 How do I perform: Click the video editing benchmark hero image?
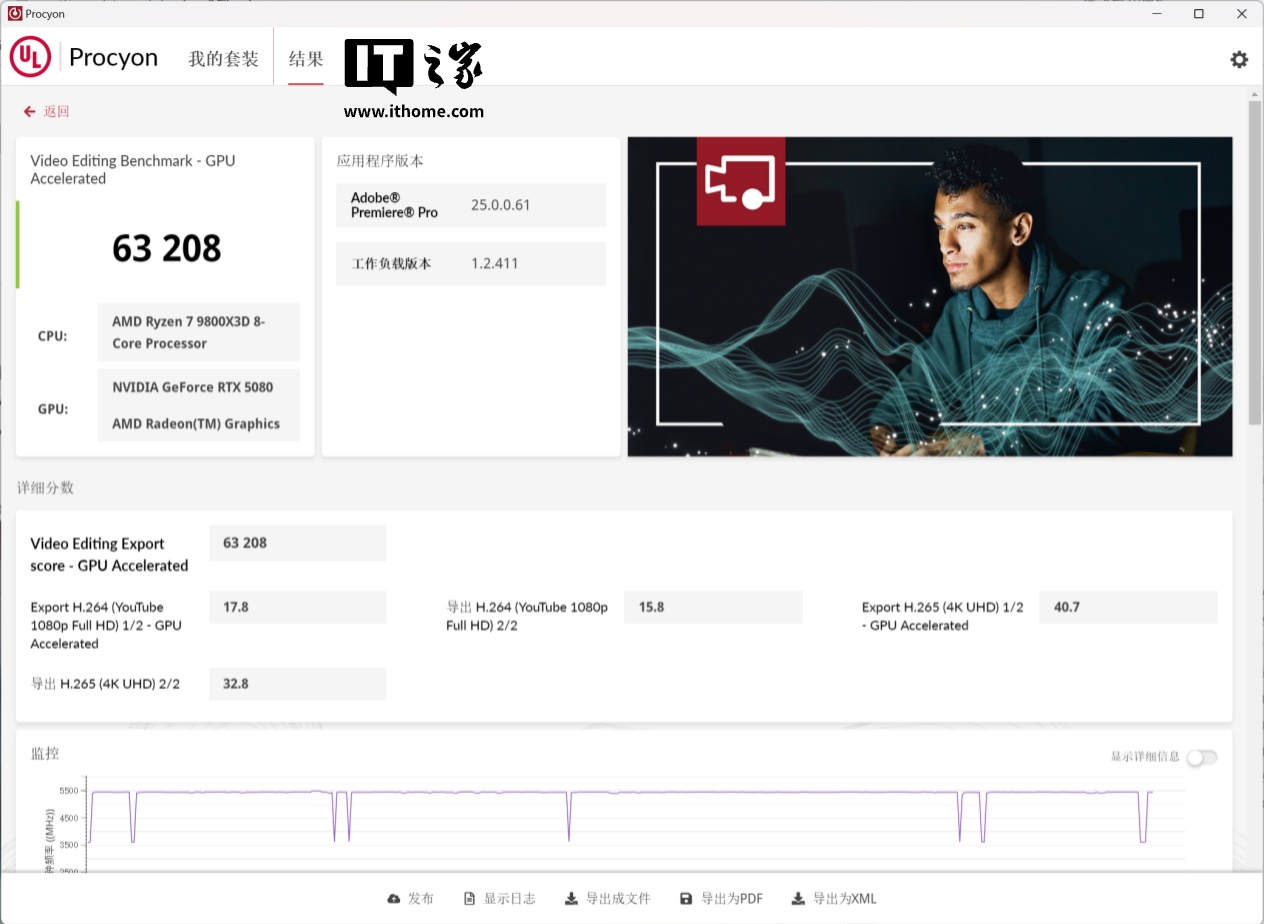click(929, 297)
